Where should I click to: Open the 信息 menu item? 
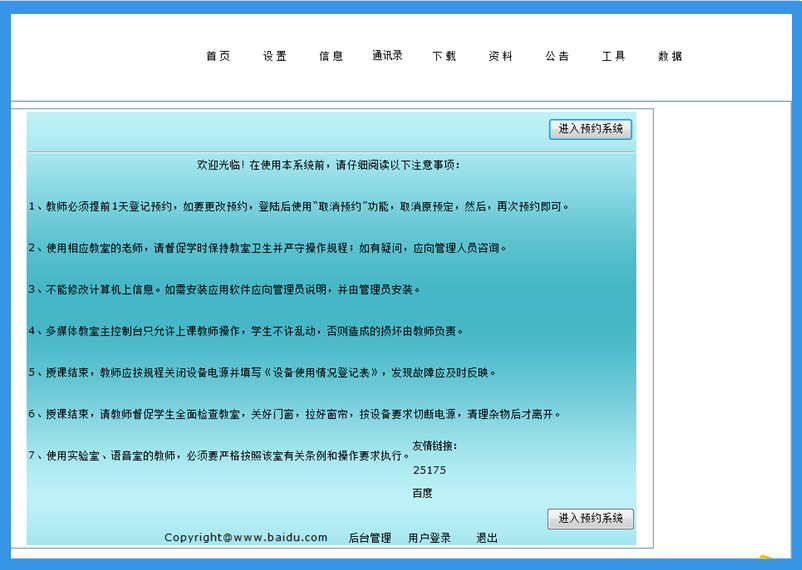point(331,56)
